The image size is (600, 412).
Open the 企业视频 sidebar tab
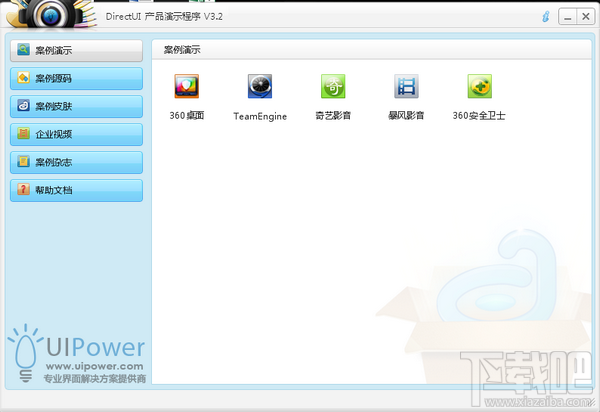coord(77,134)
